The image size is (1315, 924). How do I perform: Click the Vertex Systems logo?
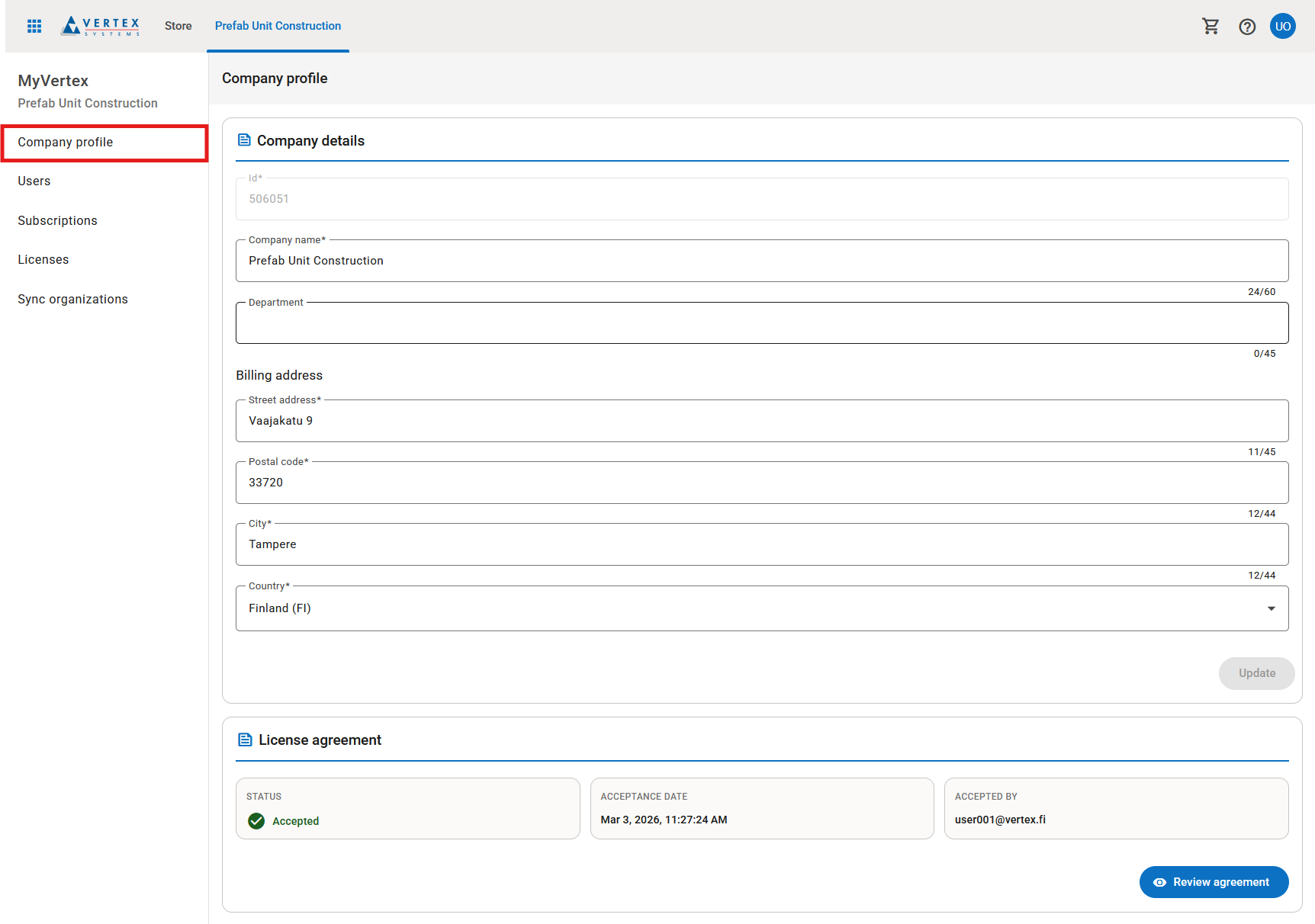101,26
